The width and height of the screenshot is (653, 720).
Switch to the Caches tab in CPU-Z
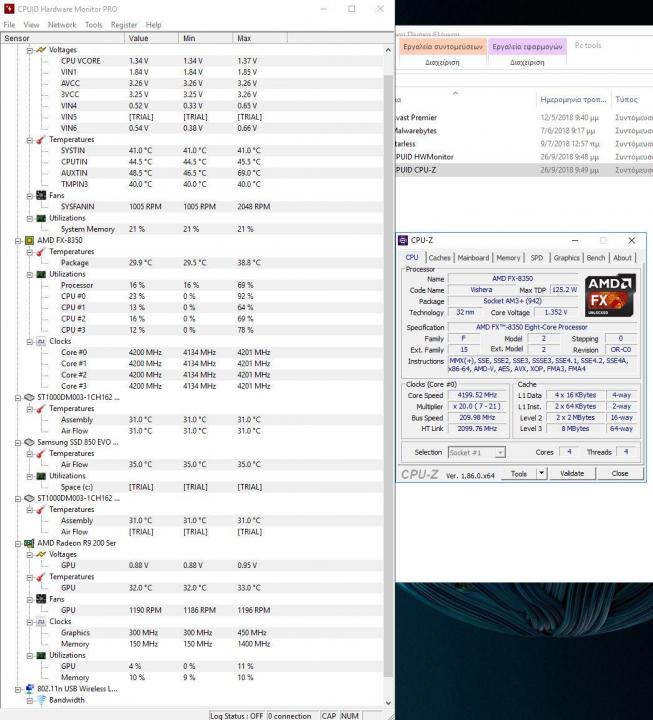pyautogui.click(x=439, y=258)
